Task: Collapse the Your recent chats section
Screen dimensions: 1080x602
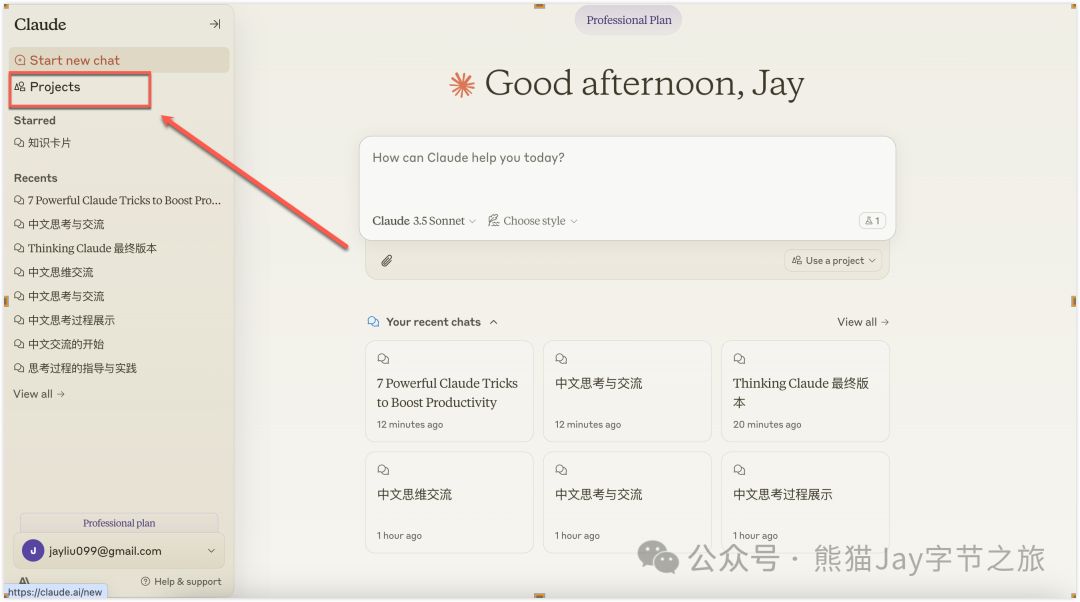Action: pyautogui.click(x=494, y=322)
